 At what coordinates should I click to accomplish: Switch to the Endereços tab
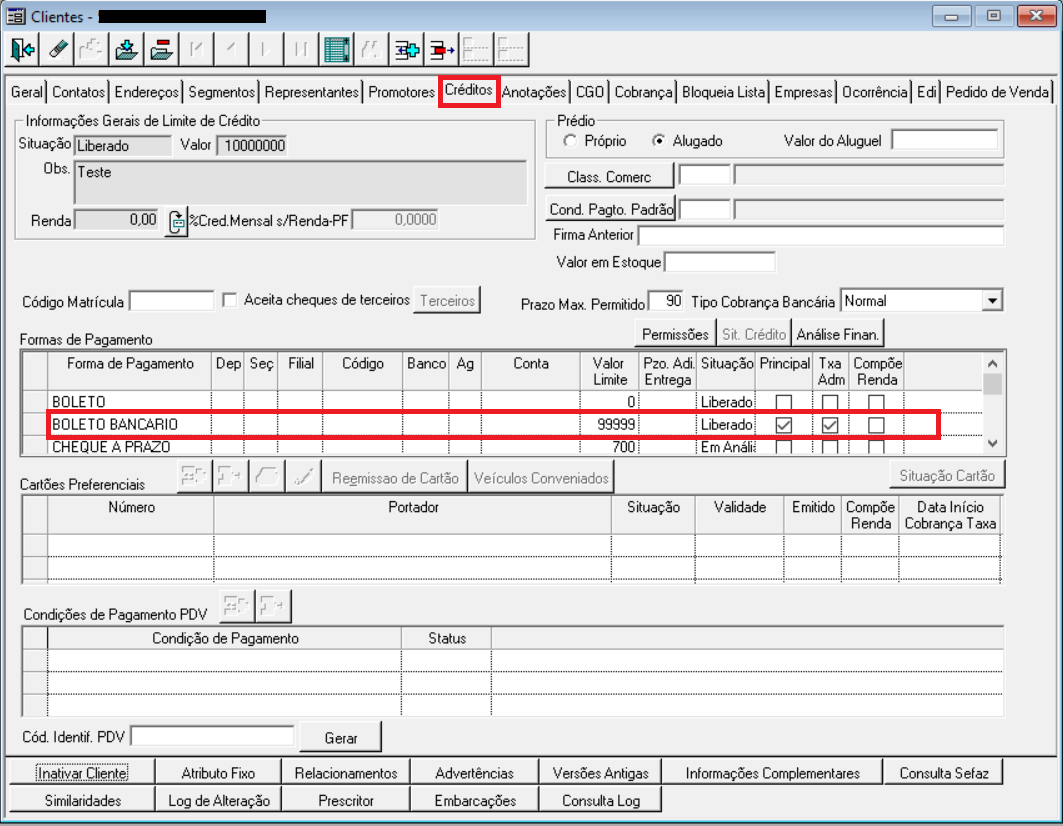click(x=146, y=92)
